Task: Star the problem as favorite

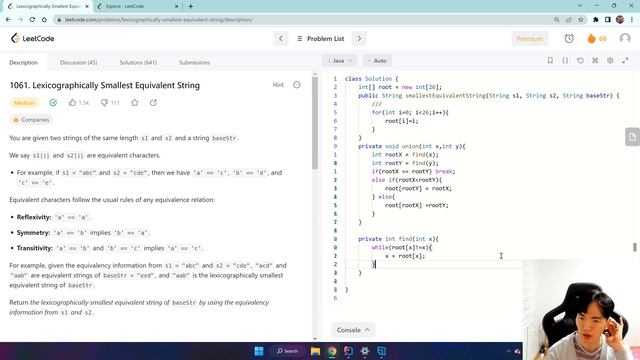Action: click(x=135, y=103)
